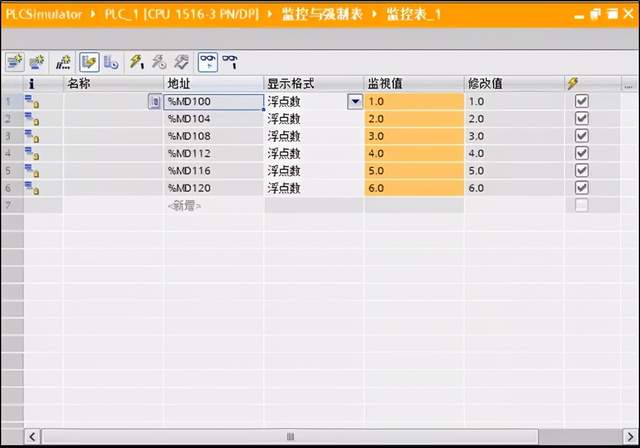Click modify all selected values now icon

coord(137,61)
